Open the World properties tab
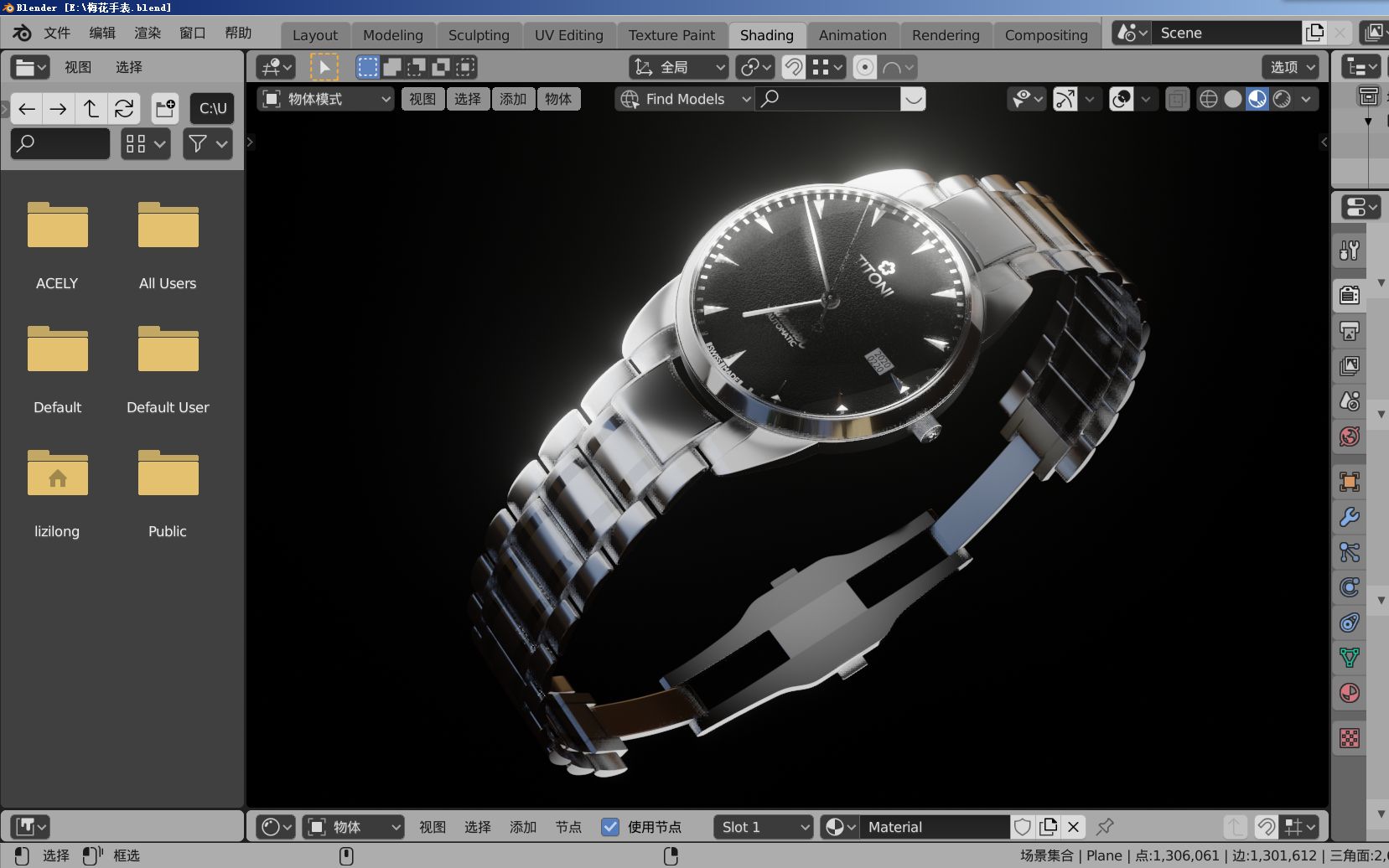The width and height of the screenshot is (1389, 868). coord(1350,437)
